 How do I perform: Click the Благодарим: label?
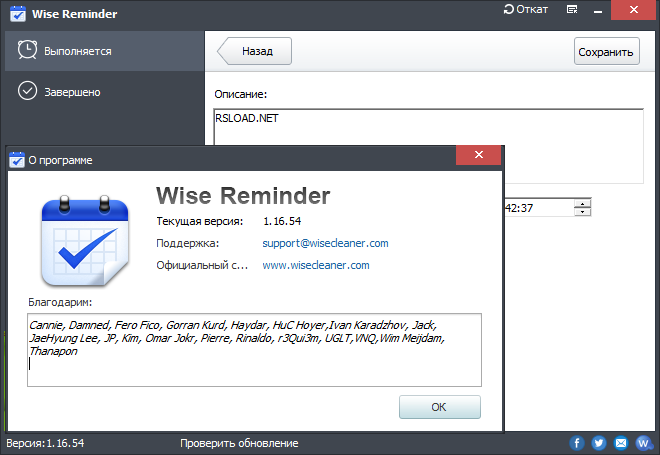[60, 302]
